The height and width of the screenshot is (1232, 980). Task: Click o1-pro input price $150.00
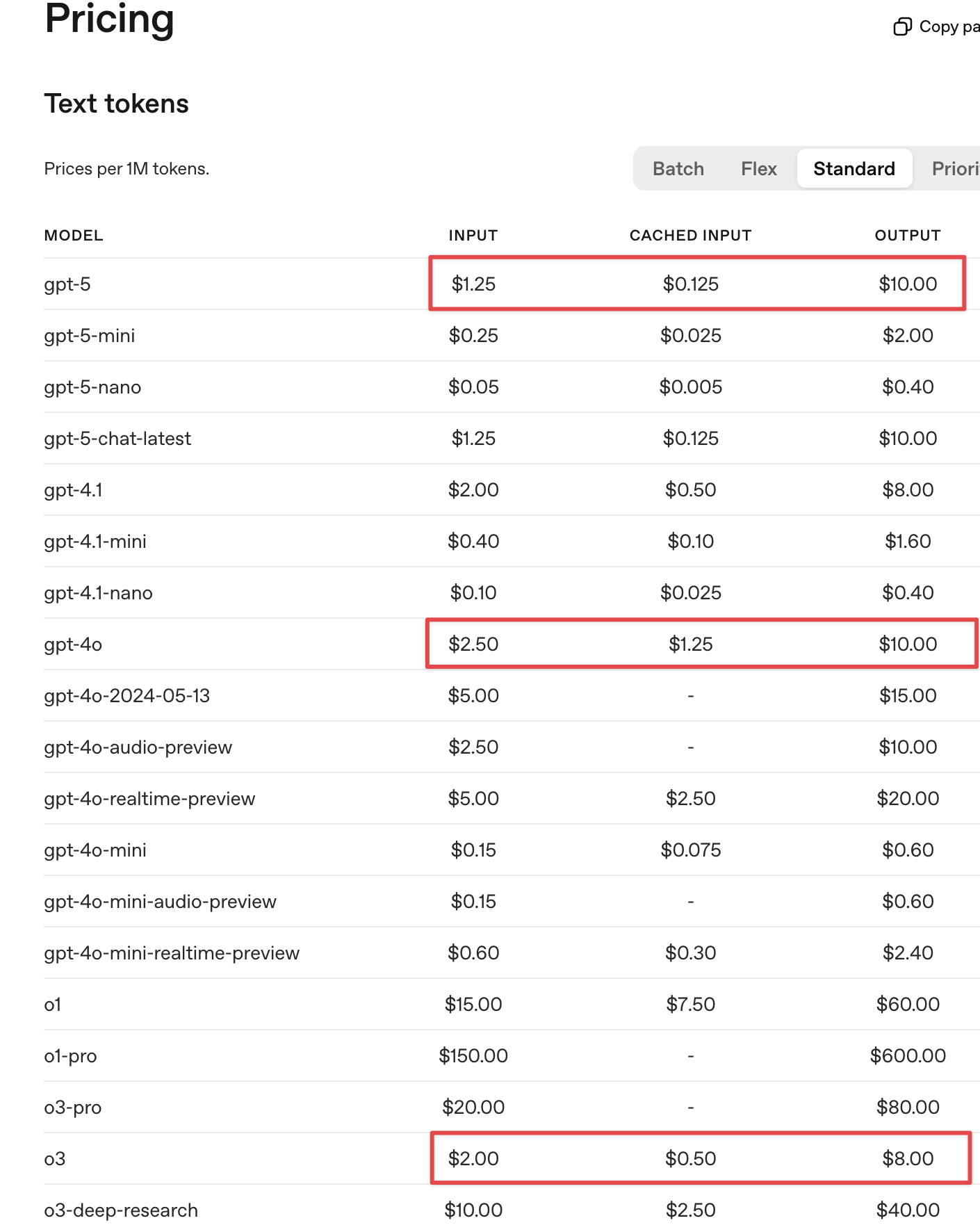(473, 1055)
